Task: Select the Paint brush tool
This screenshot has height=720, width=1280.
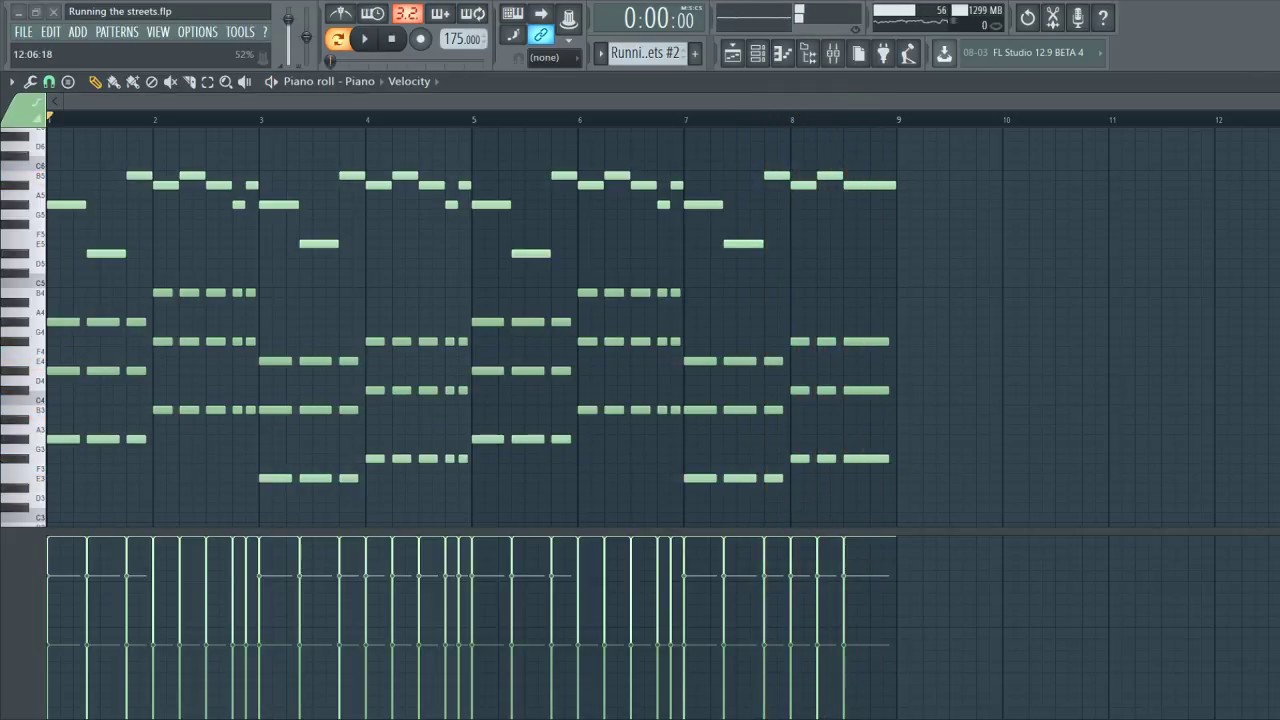Action: [x=113, y=82]
